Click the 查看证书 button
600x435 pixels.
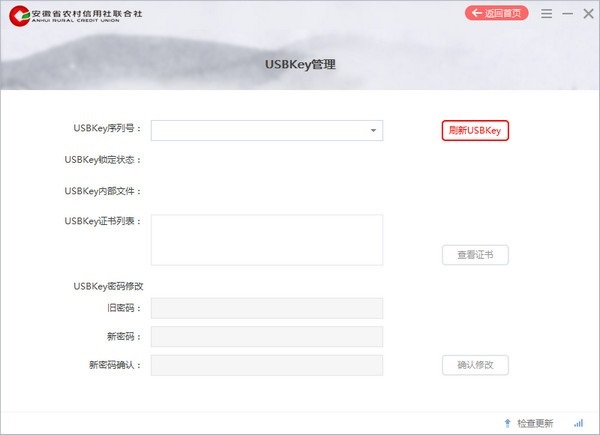475,255
